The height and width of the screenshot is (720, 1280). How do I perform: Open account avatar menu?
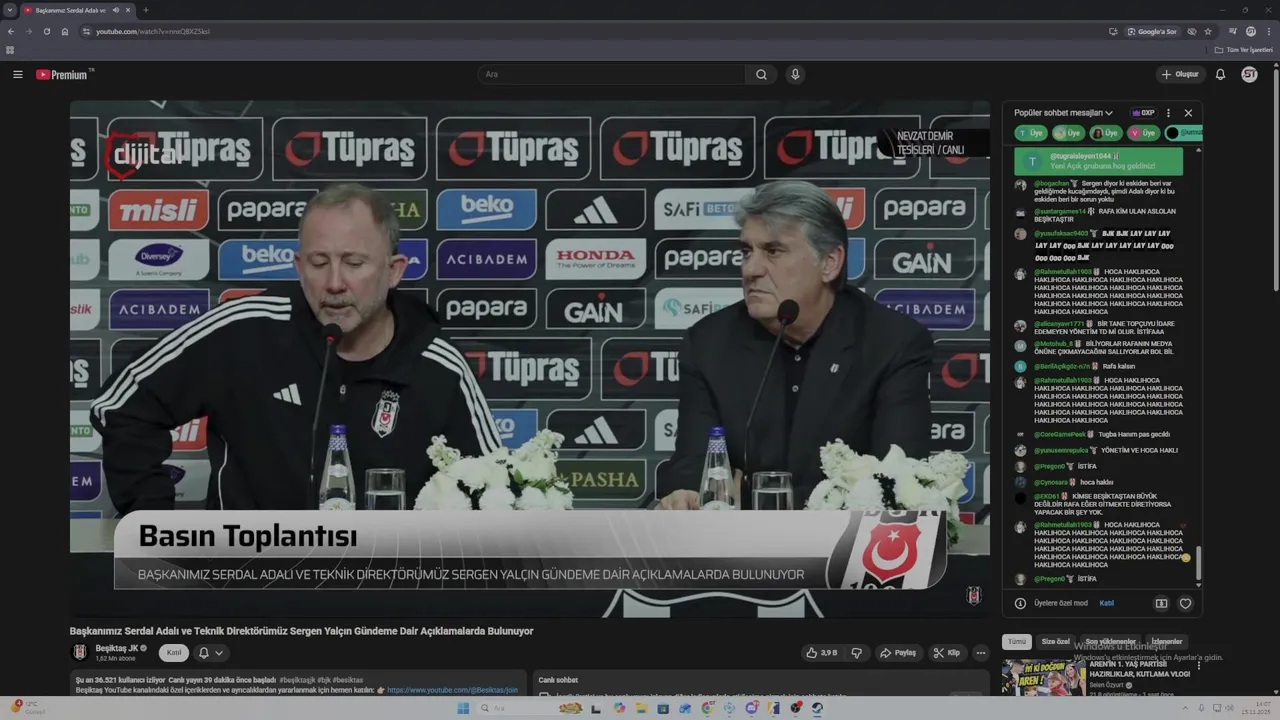coord(1249,74)
